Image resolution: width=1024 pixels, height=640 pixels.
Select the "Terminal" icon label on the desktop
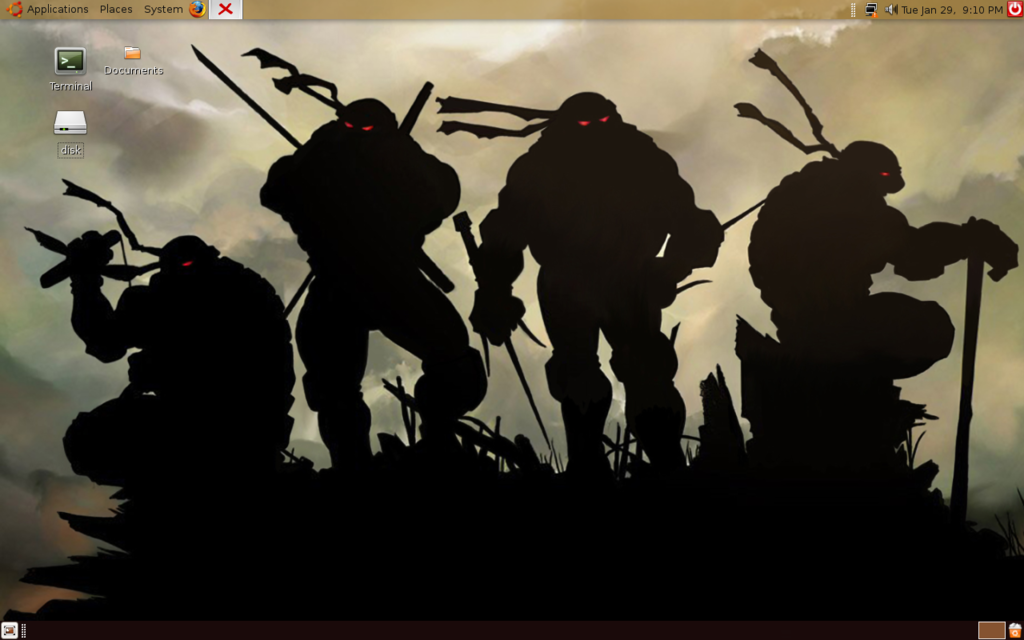coord(71,86)
